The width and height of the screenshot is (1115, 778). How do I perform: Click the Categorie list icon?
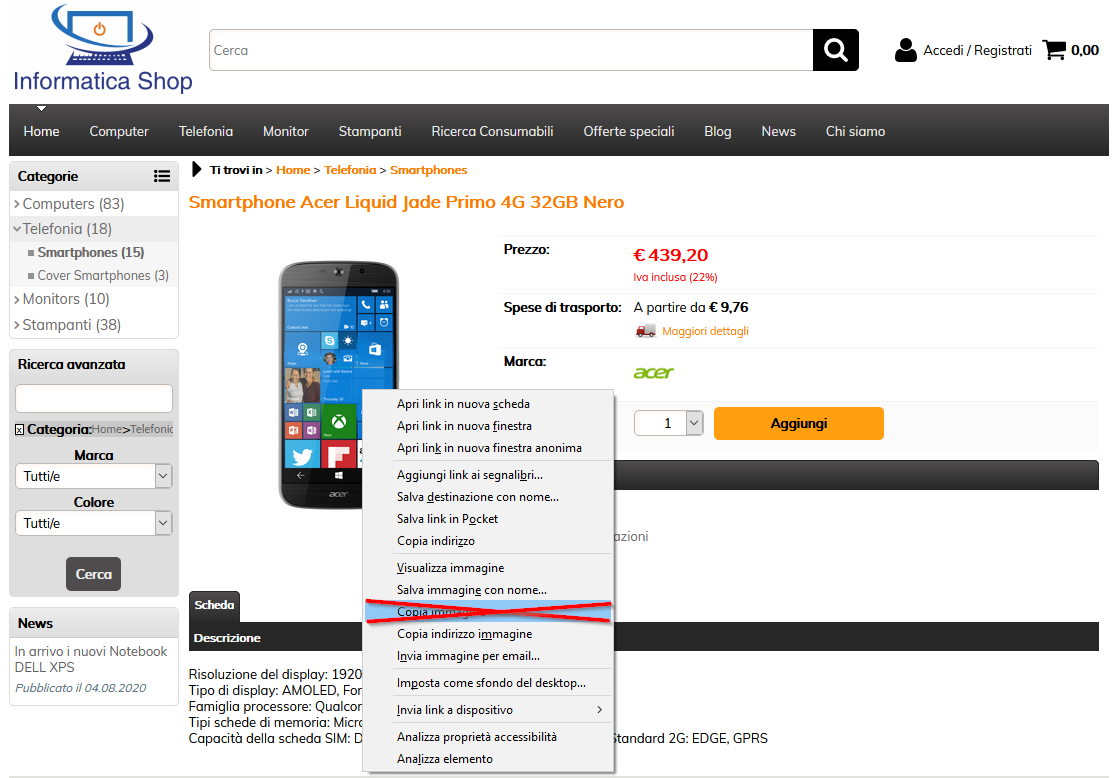coord(162,176)
